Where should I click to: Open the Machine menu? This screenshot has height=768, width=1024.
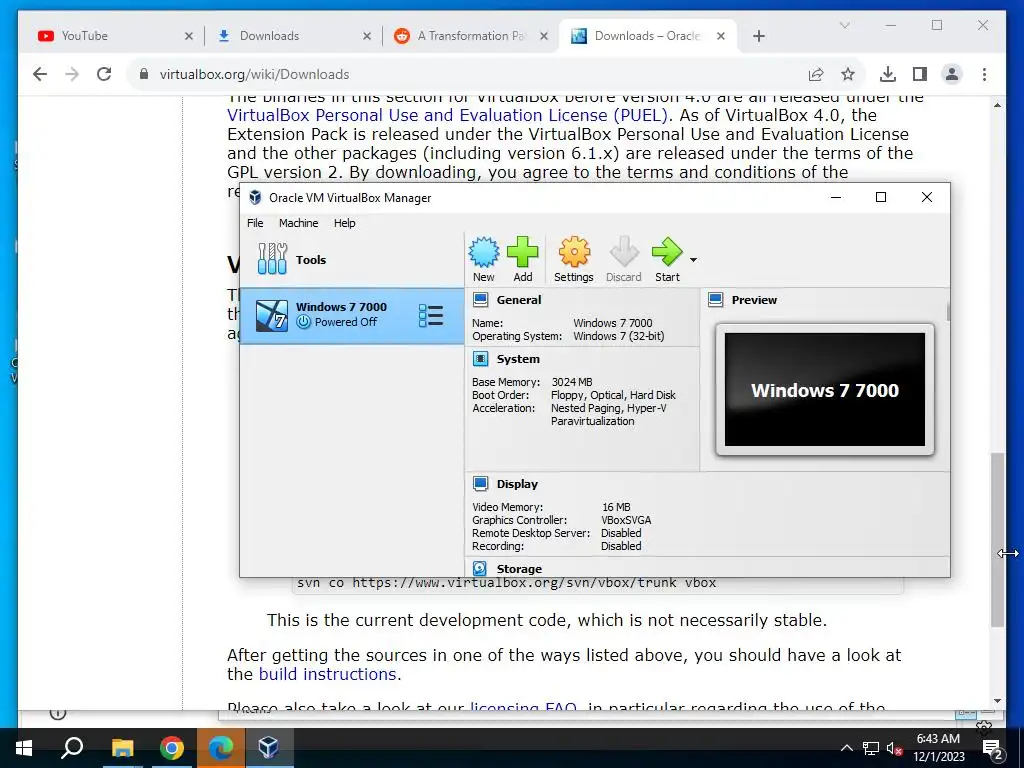pos(298,223)
